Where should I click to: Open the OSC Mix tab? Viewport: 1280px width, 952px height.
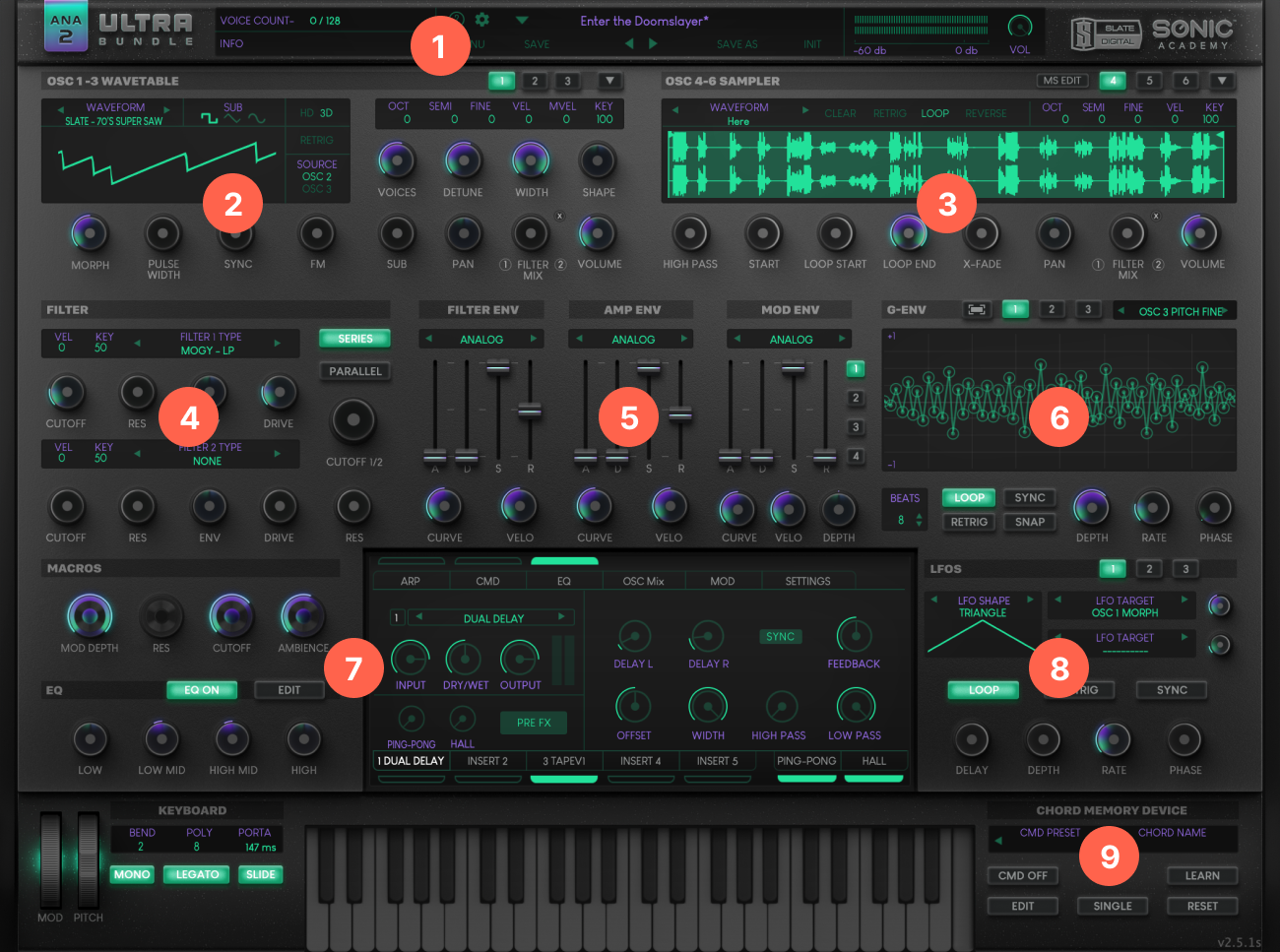coord(643,581)
